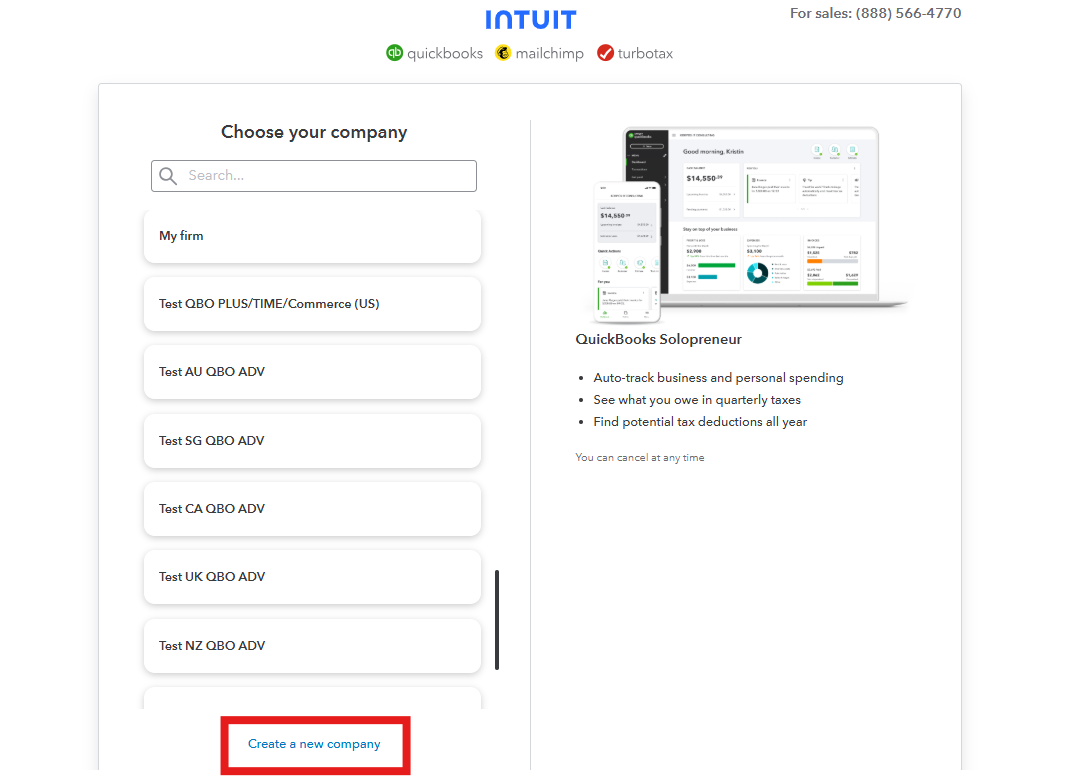Click the turbotax brand text

click(645, 53)
